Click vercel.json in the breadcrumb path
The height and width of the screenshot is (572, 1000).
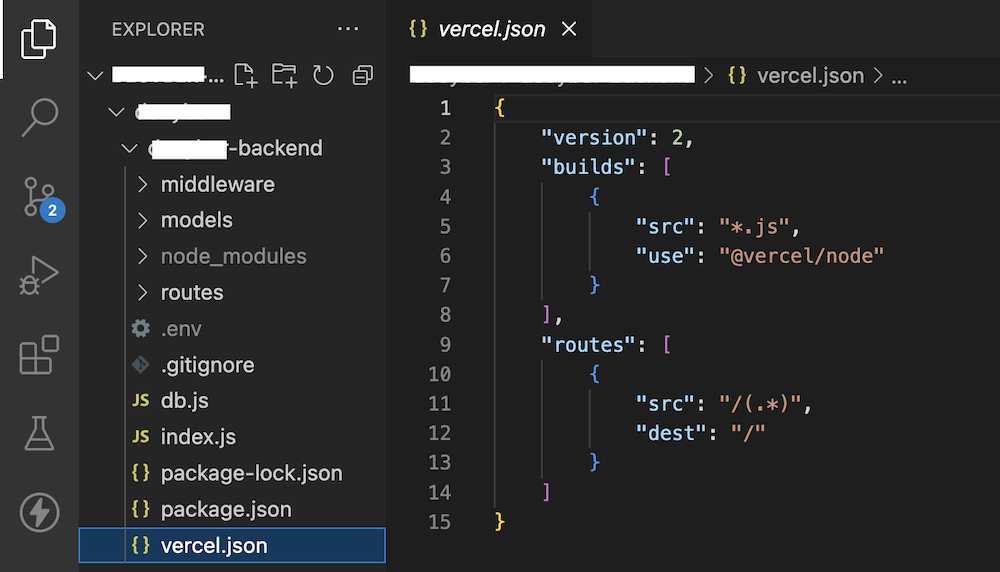click(810, 75)
